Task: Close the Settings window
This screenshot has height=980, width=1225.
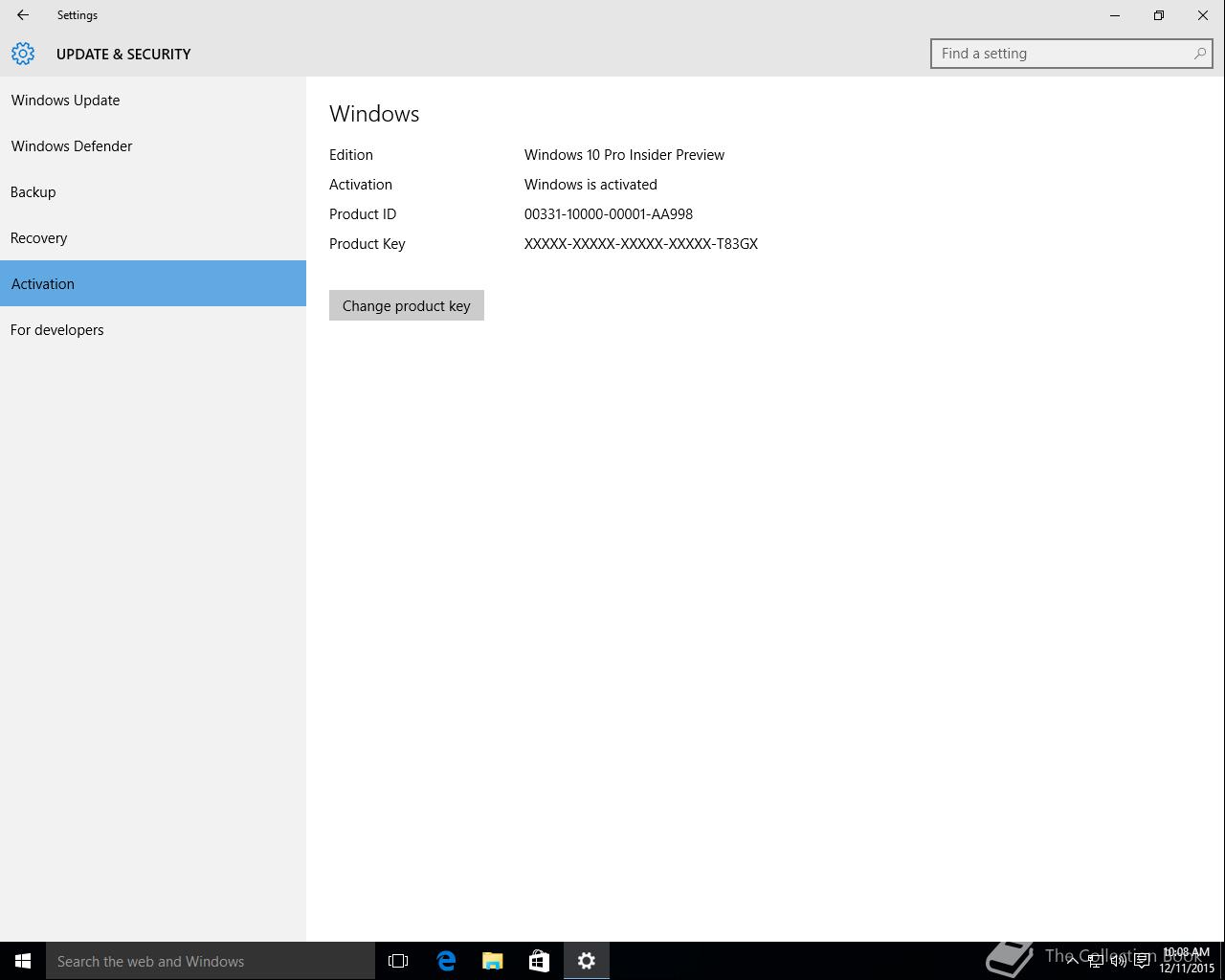Action: point(1203,15)
